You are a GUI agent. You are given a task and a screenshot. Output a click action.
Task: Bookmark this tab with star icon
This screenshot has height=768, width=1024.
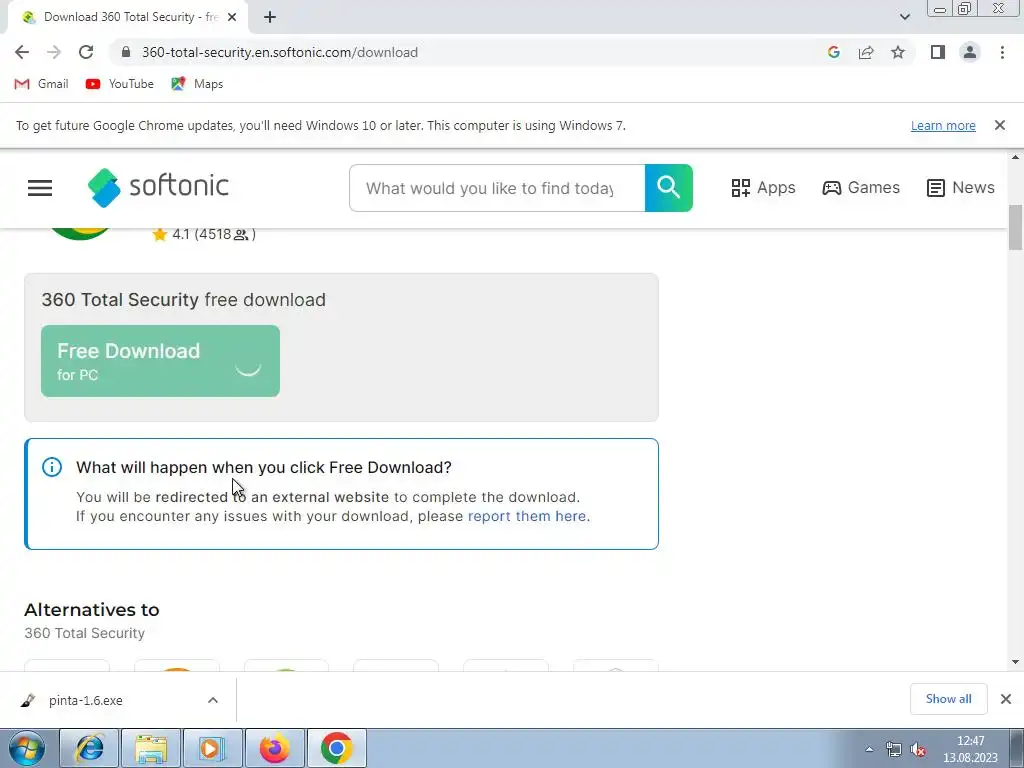[898, 52]
